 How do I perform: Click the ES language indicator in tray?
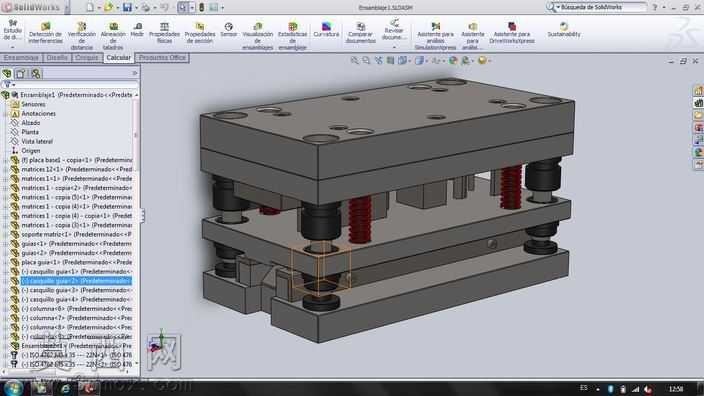tap(584, 388)
